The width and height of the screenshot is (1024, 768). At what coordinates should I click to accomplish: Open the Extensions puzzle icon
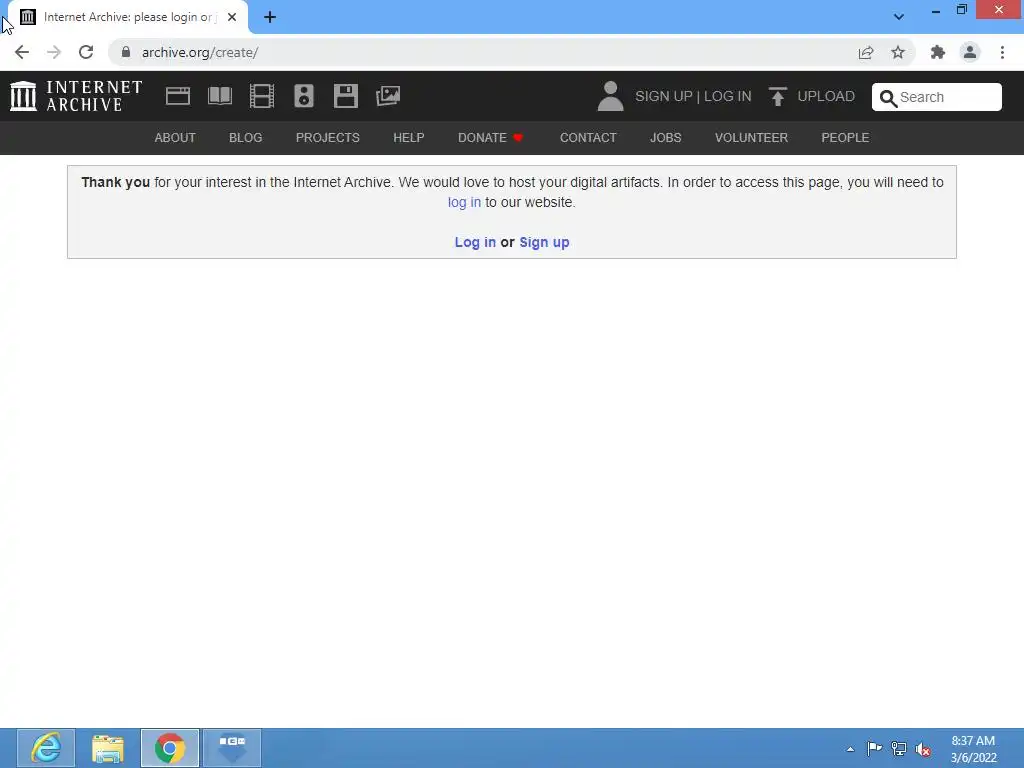[938, 52]
